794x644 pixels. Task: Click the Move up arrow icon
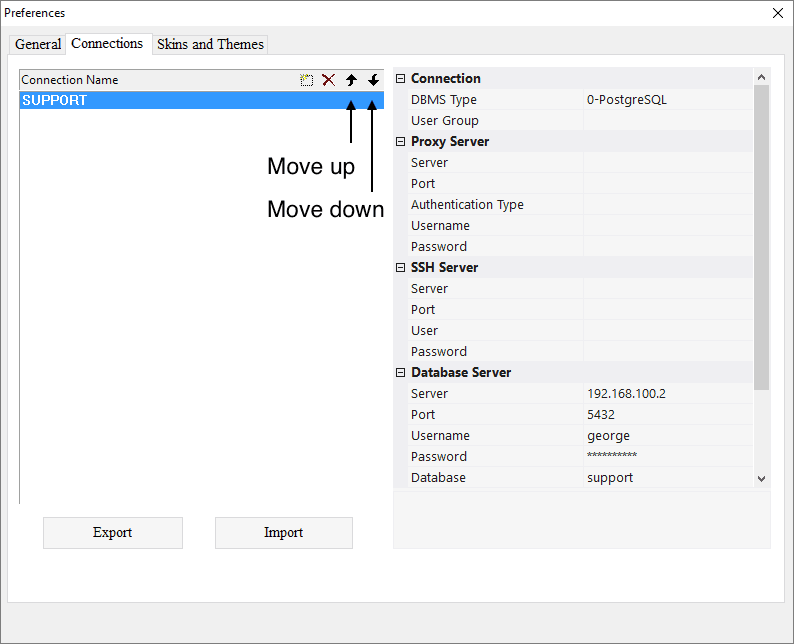351,80
